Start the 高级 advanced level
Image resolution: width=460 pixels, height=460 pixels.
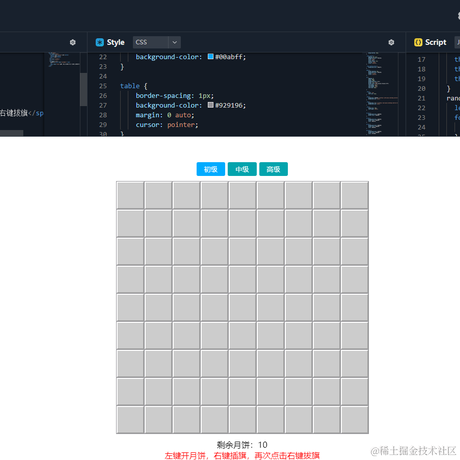point(273,169)
